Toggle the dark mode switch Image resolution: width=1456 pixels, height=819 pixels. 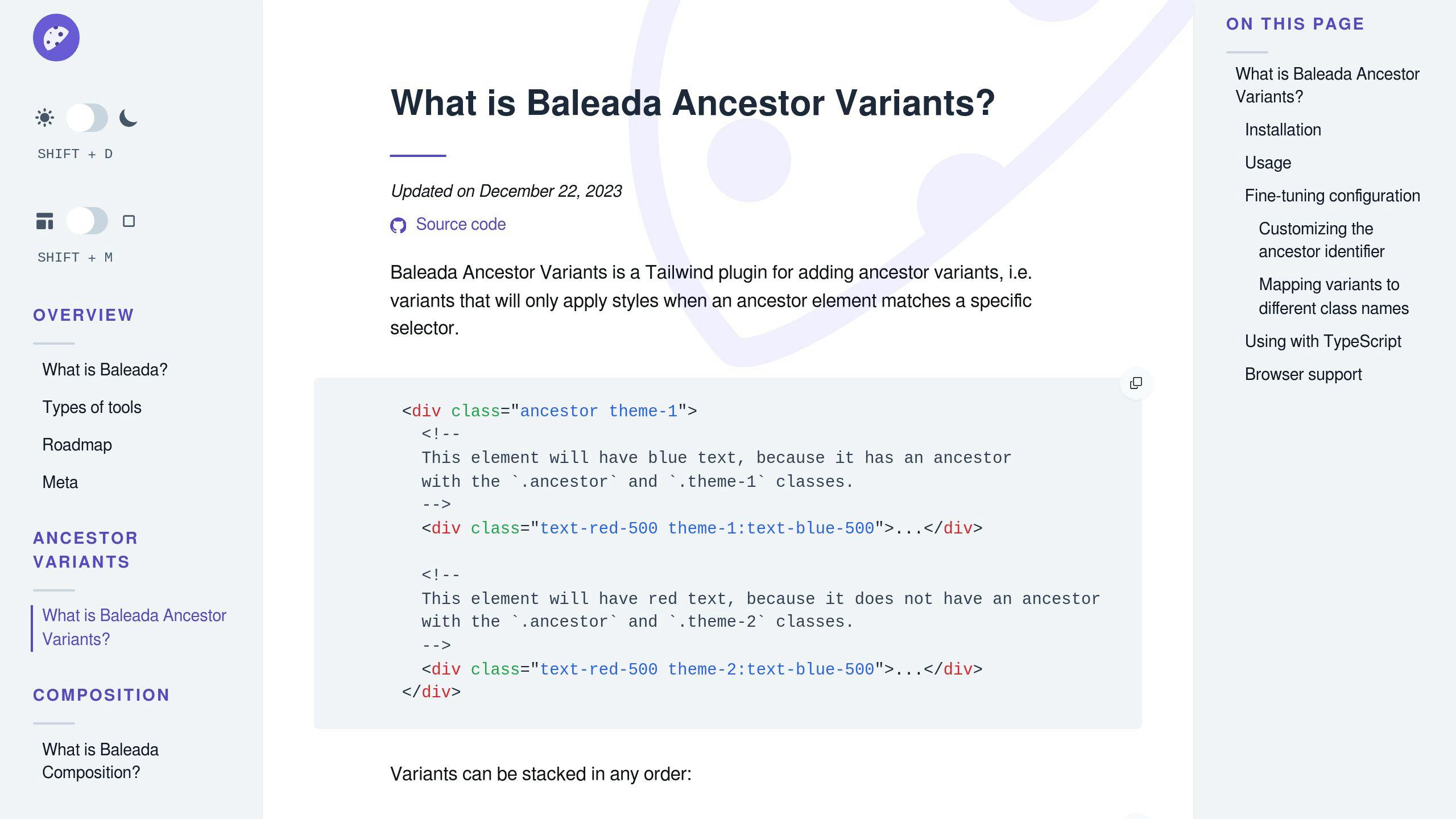tap(86, 118)
